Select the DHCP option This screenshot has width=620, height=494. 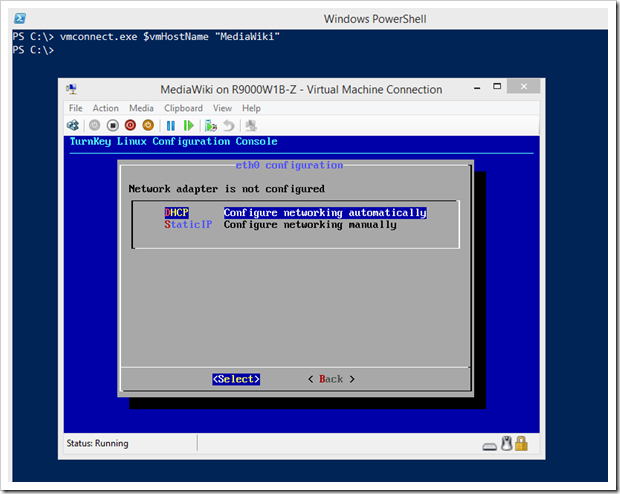click(176, 213)
